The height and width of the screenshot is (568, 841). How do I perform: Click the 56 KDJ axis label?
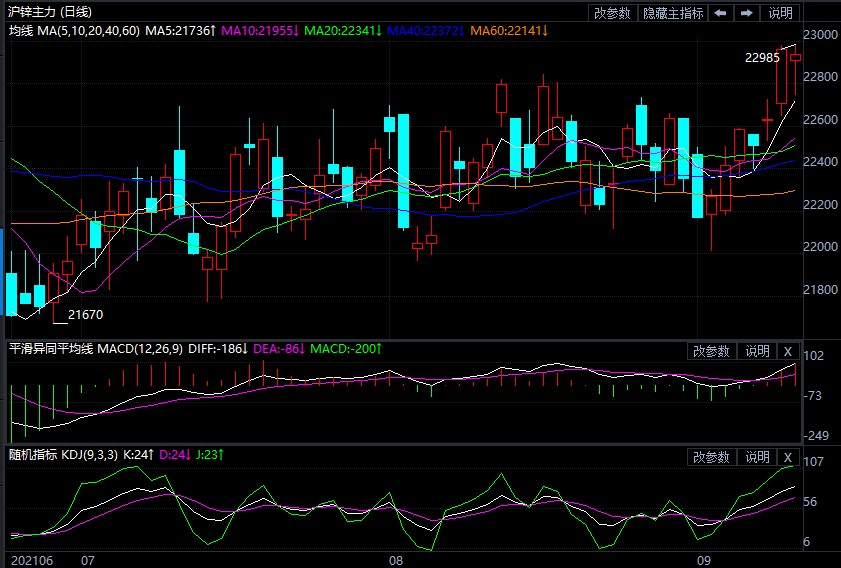810,502
